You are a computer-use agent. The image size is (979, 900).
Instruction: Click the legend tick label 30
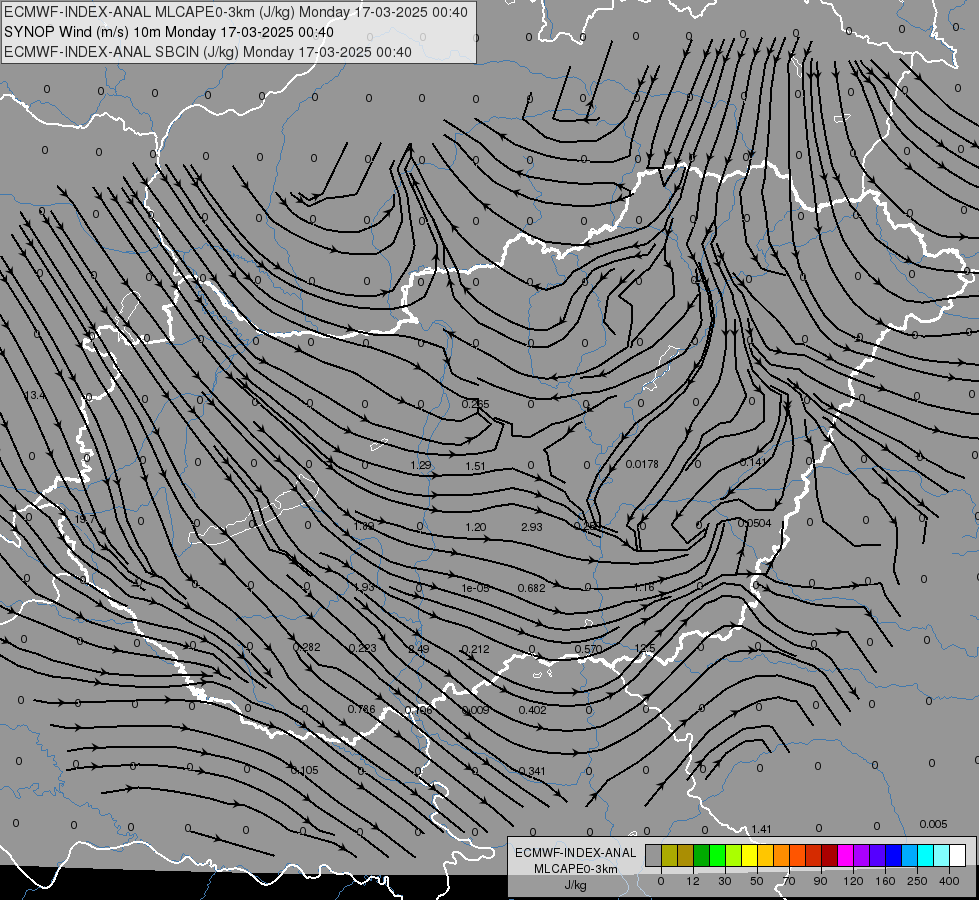pos(725,881)
